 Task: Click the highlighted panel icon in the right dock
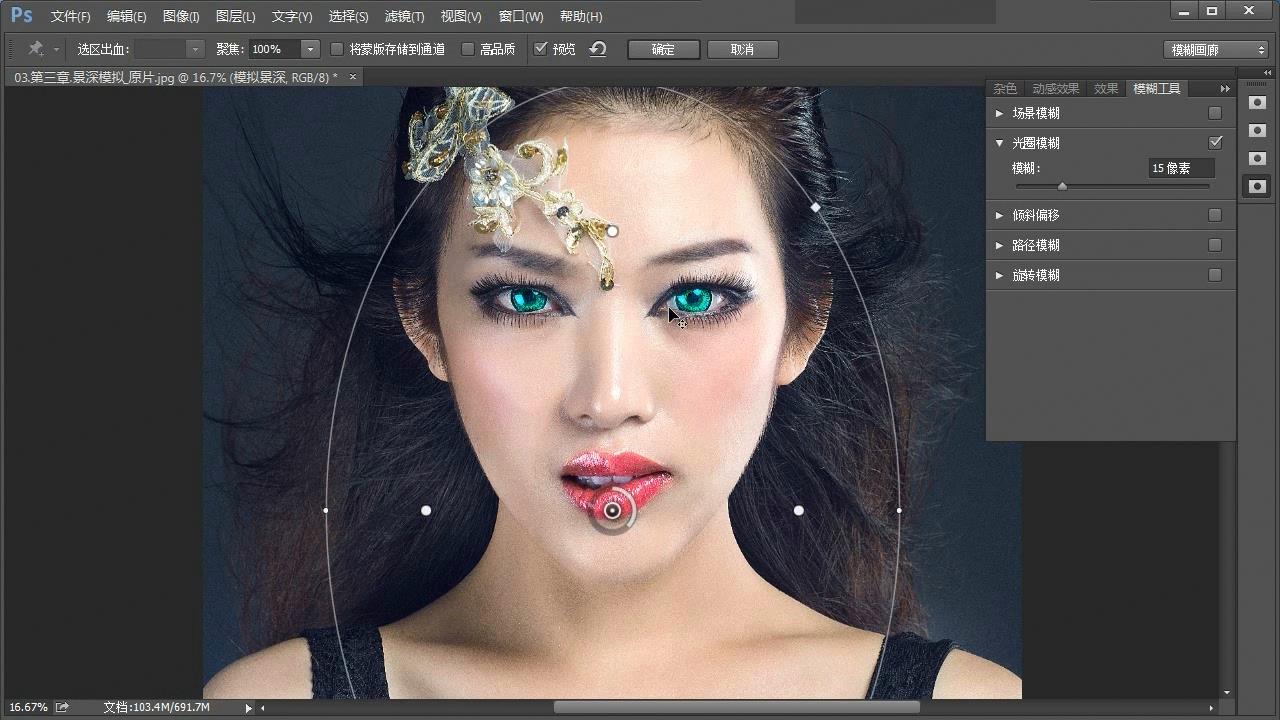pos(1257,186)
